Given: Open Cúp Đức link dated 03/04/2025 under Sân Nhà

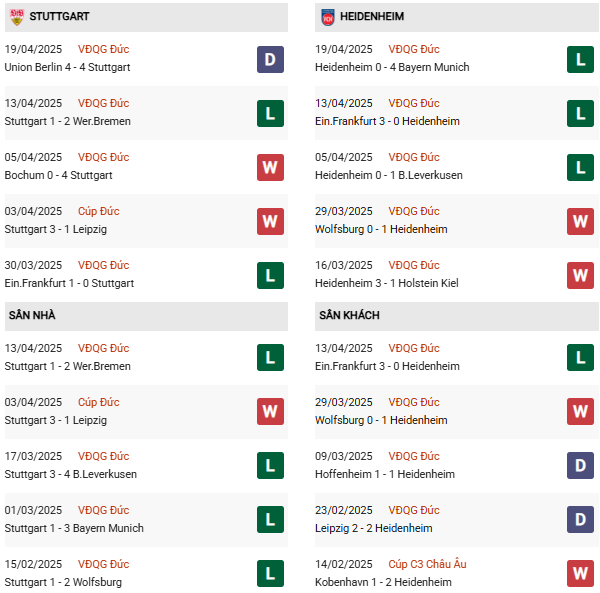Looking at the screenshot, I should tap(98, 402).
